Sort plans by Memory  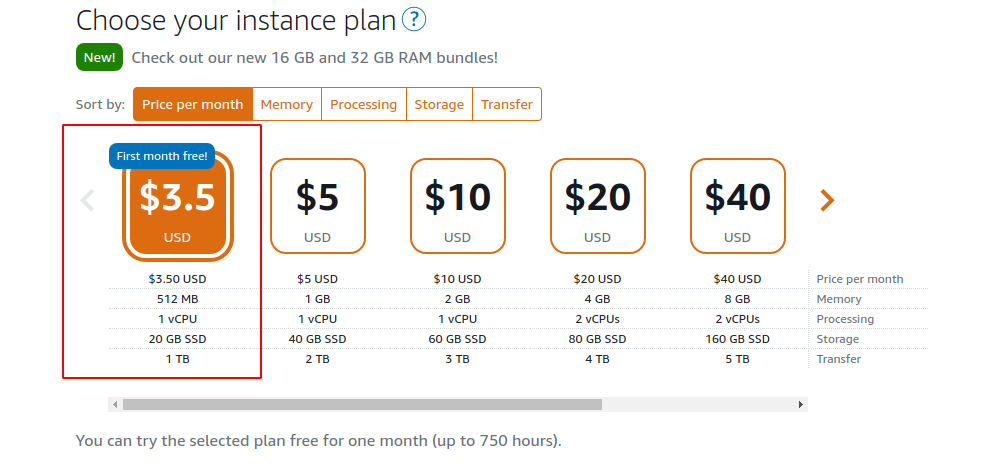tap(287, 104)
